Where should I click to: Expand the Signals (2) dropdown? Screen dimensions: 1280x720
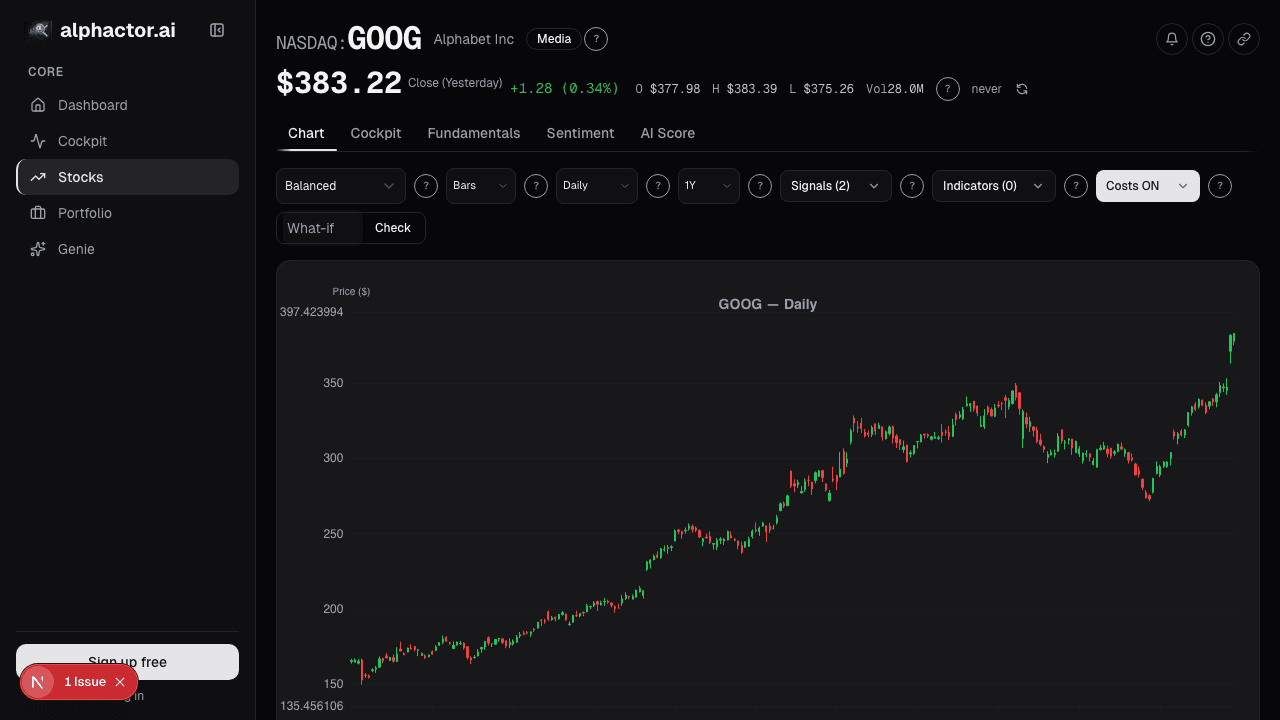pyautogui.click(x=836, y=186)
